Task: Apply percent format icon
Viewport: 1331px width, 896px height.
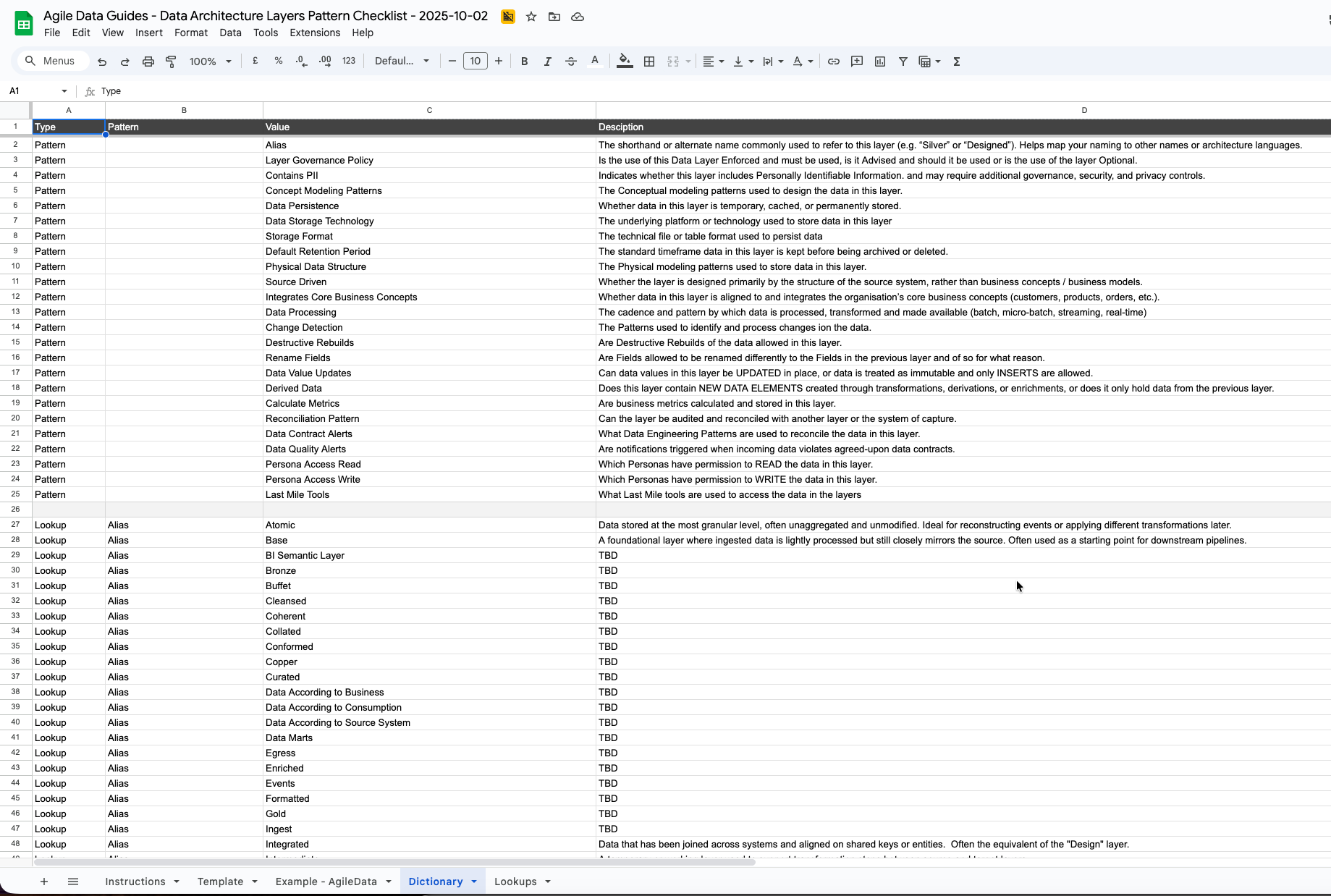Action: click(279, 62)
